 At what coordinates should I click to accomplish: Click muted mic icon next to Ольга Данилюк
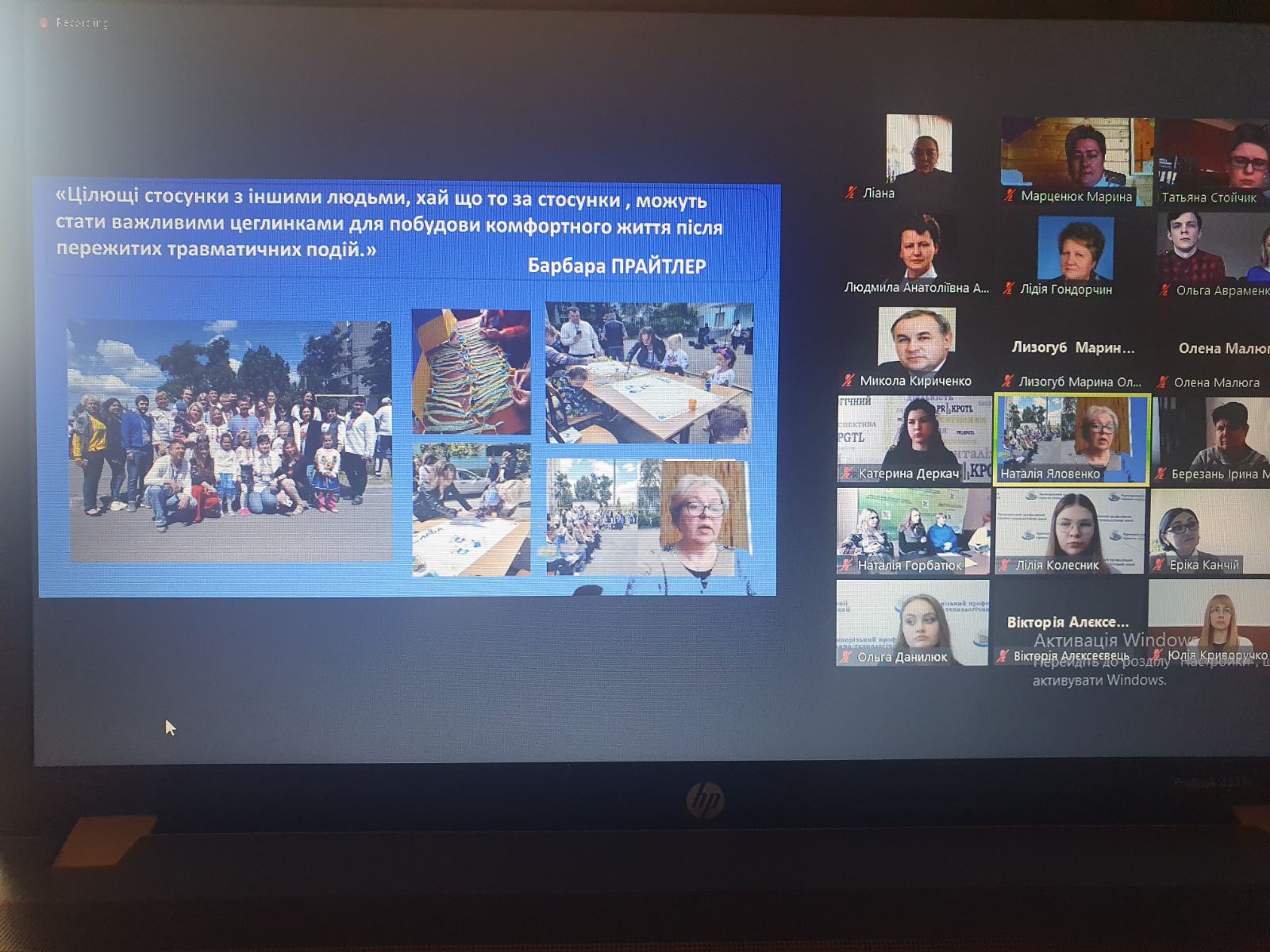[847, 657]
